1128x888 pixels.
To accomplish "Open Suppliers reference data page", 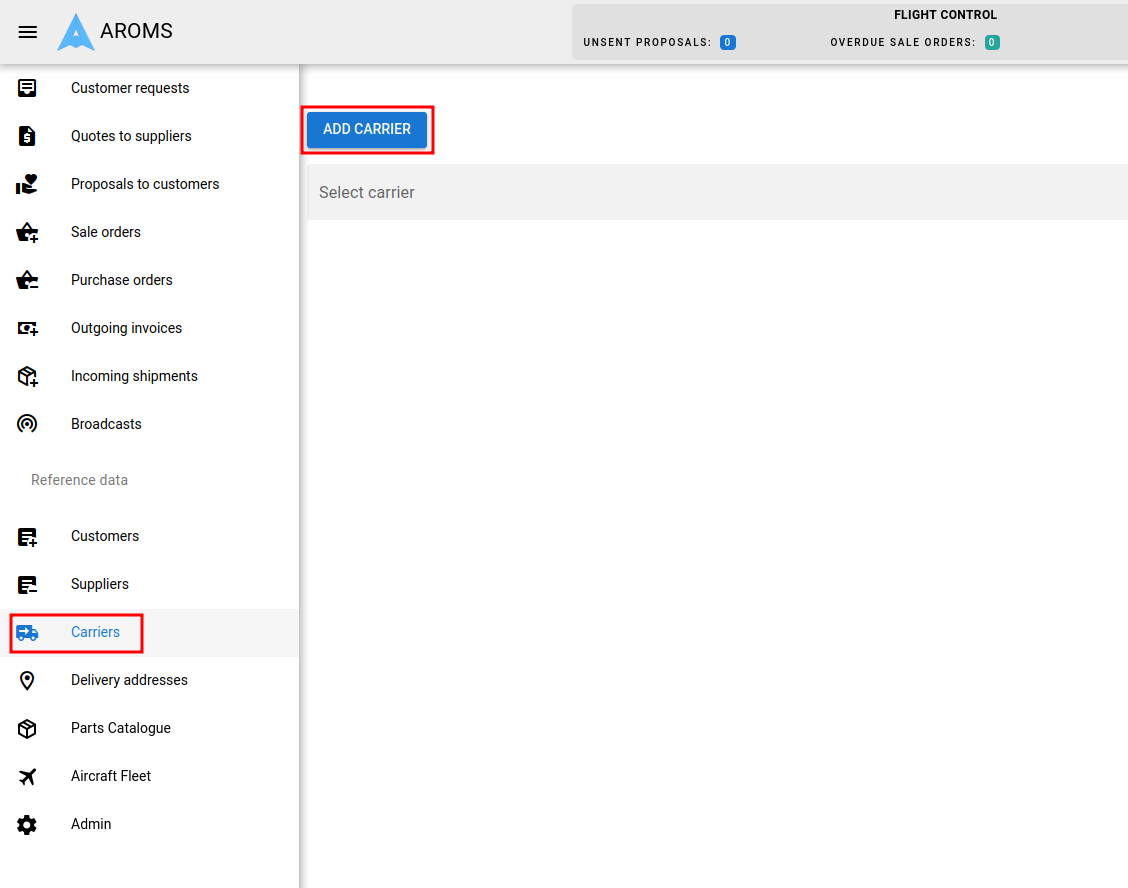I will tap(100, 584).
